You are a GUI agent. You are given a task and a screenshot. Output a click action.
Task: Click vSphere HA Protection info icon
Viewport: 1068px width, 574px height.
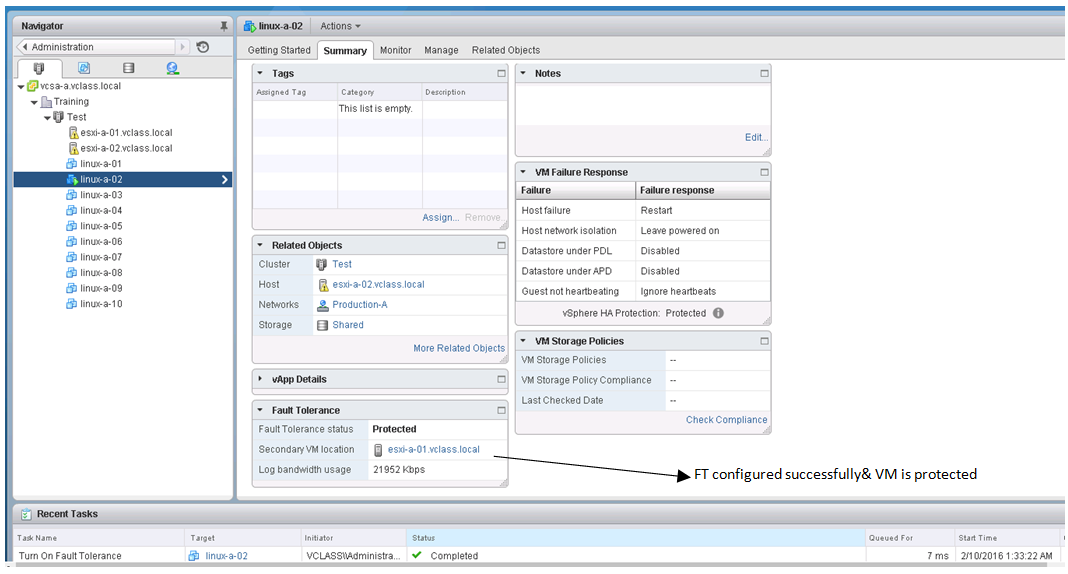718,313
